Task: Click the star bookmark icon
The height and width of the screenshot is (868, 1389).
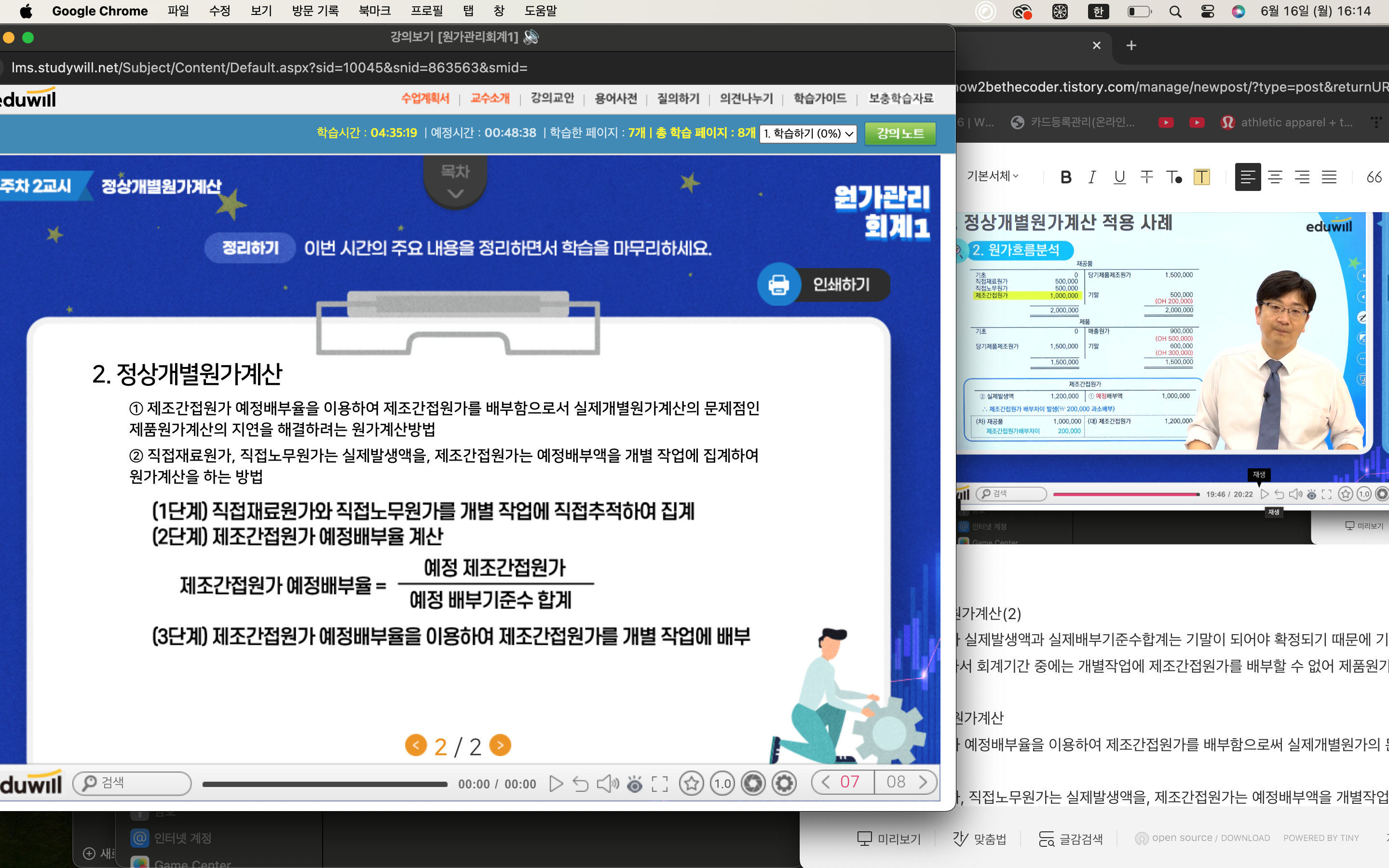Action: pyautogui.click(x=691, y=784)
